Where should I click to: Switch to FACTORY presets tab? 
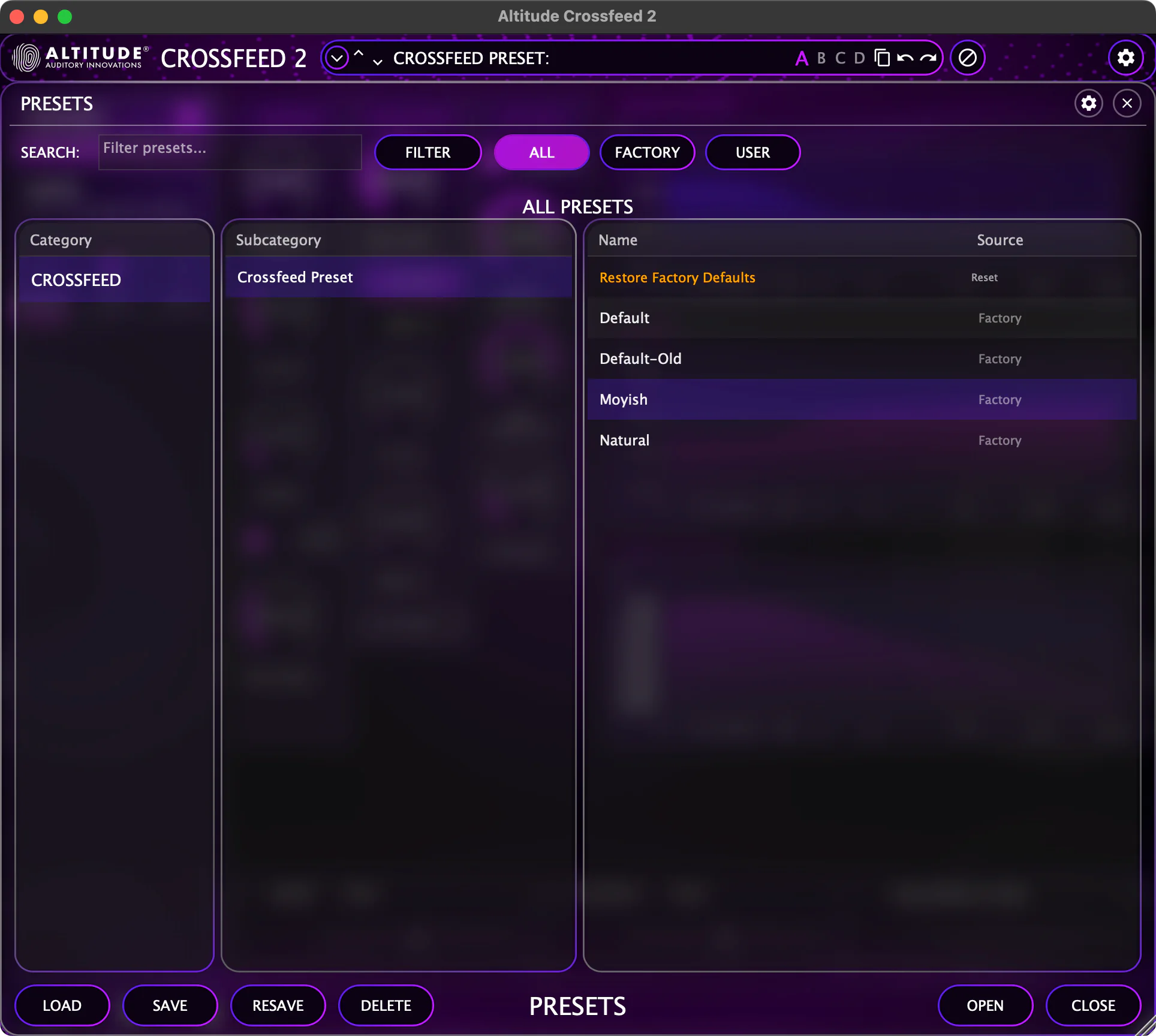[648, 152]
